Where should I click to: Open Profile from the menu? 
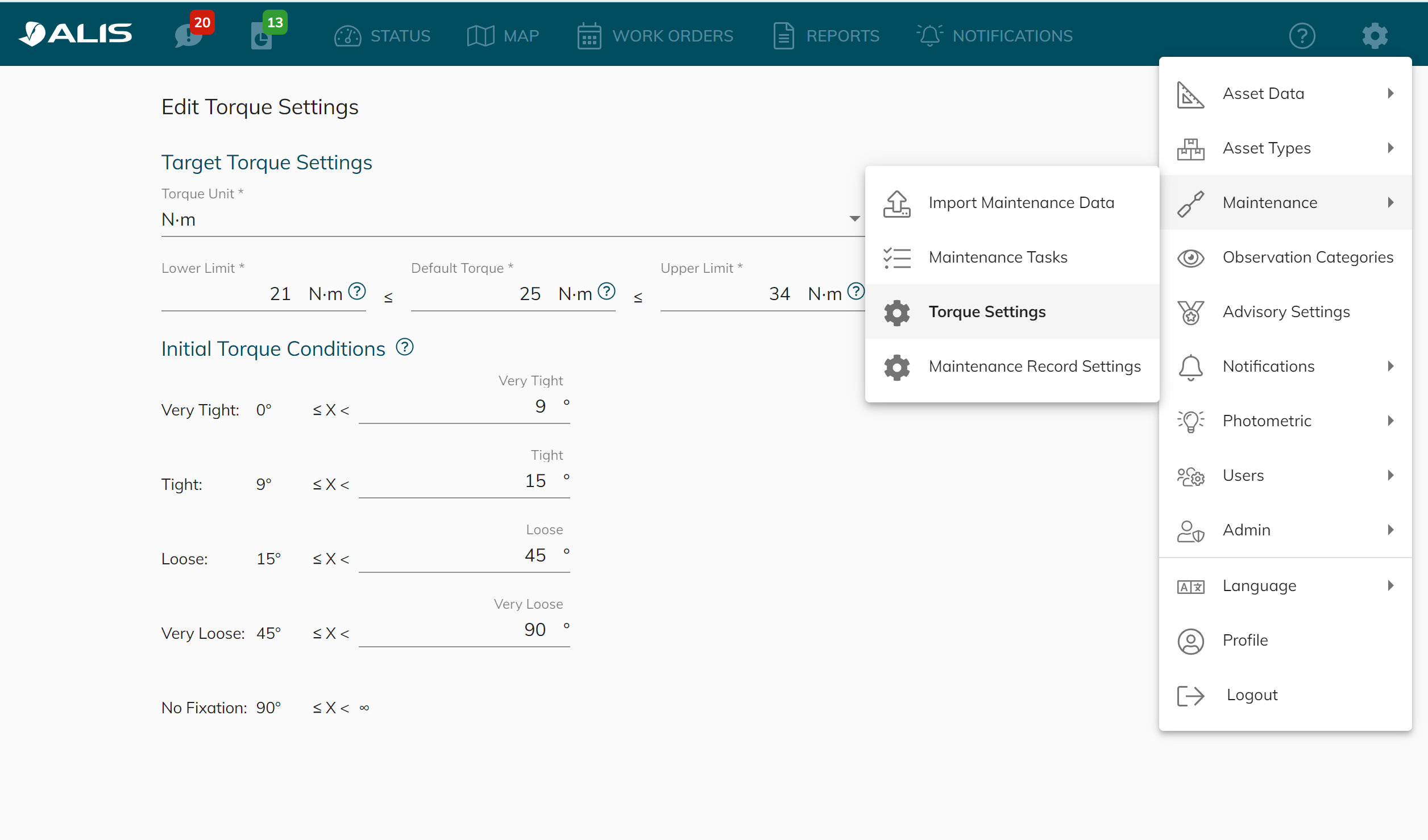(1245, 641)
